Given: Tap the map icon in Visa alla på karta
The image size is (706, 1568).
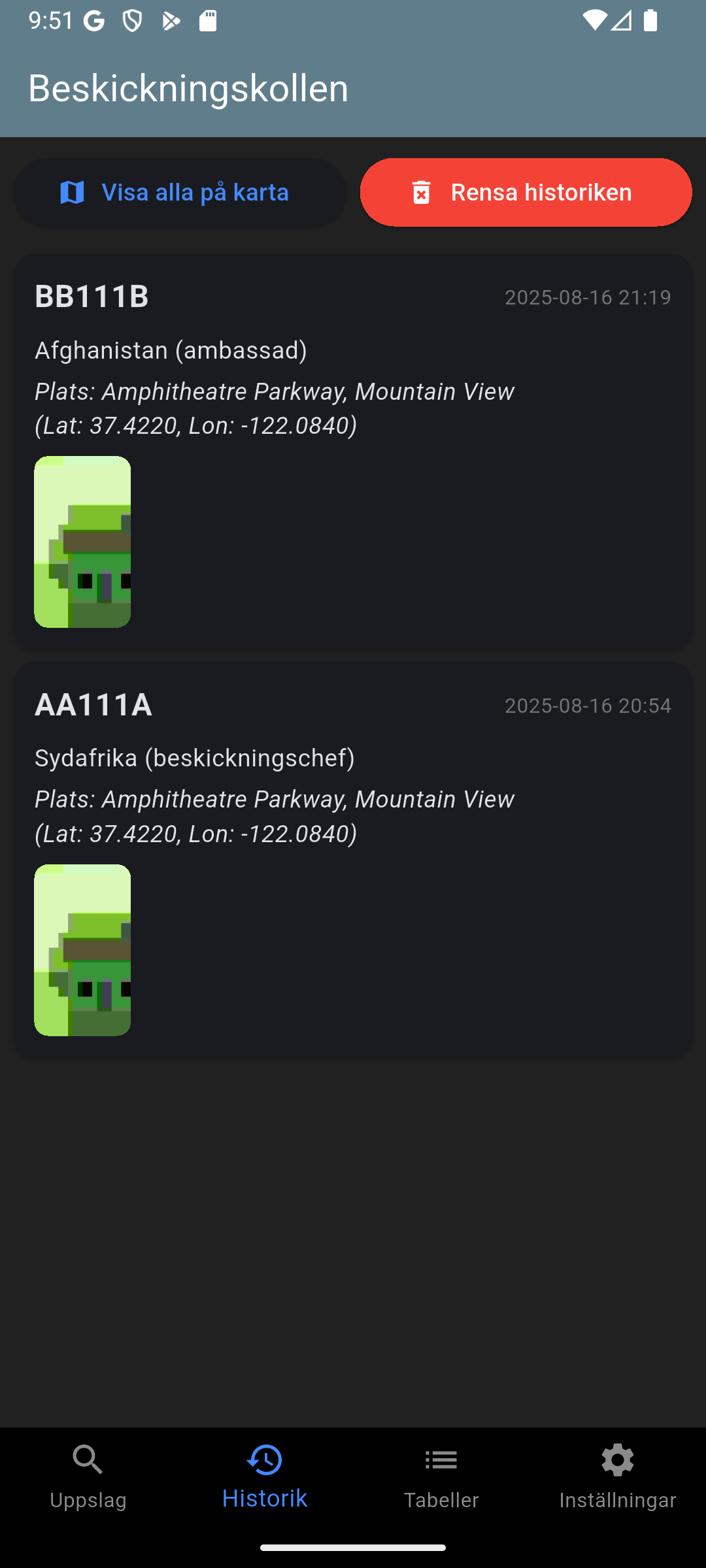Looking at the screenshot, I should point(72,193).
